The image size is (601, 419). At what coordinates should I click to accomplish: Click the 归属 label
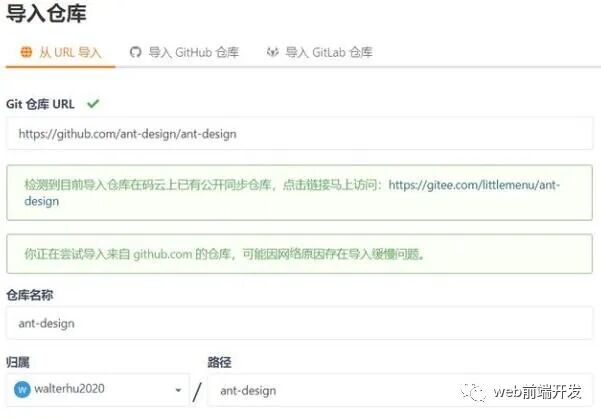tap(18, 362)
